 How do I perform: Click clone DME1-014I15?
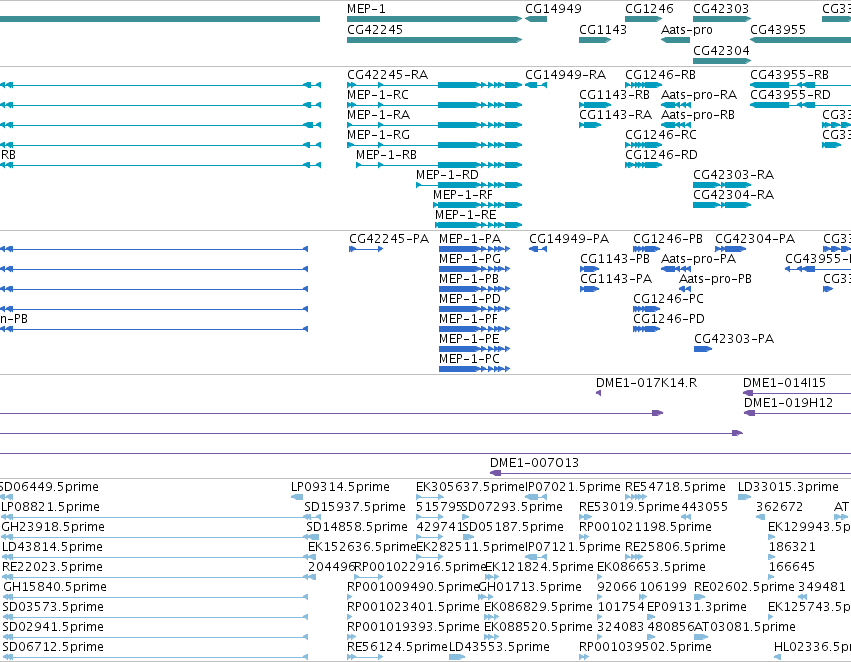coord(797,393)
